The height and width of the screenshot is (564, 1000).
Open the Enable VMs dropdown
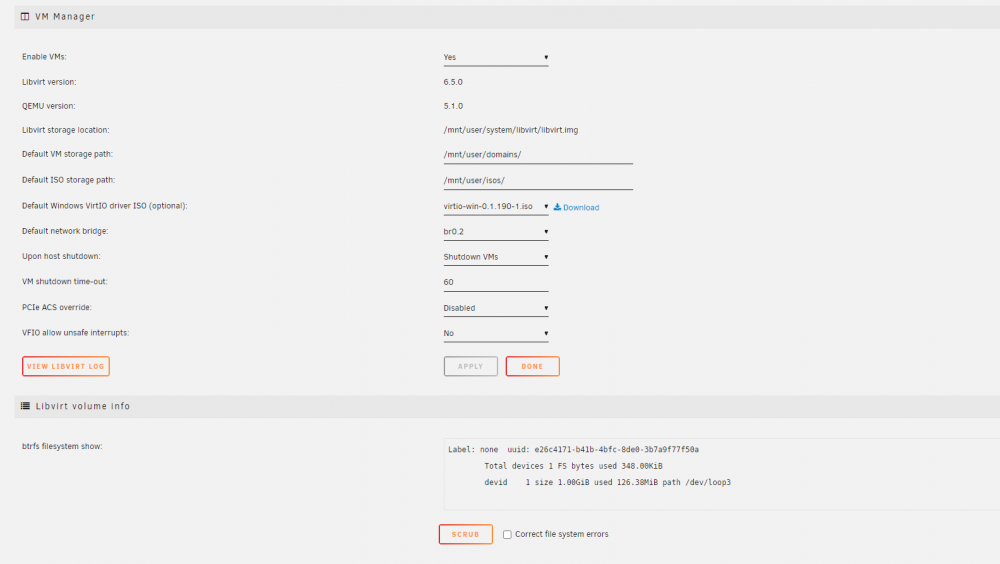(496, 57)
